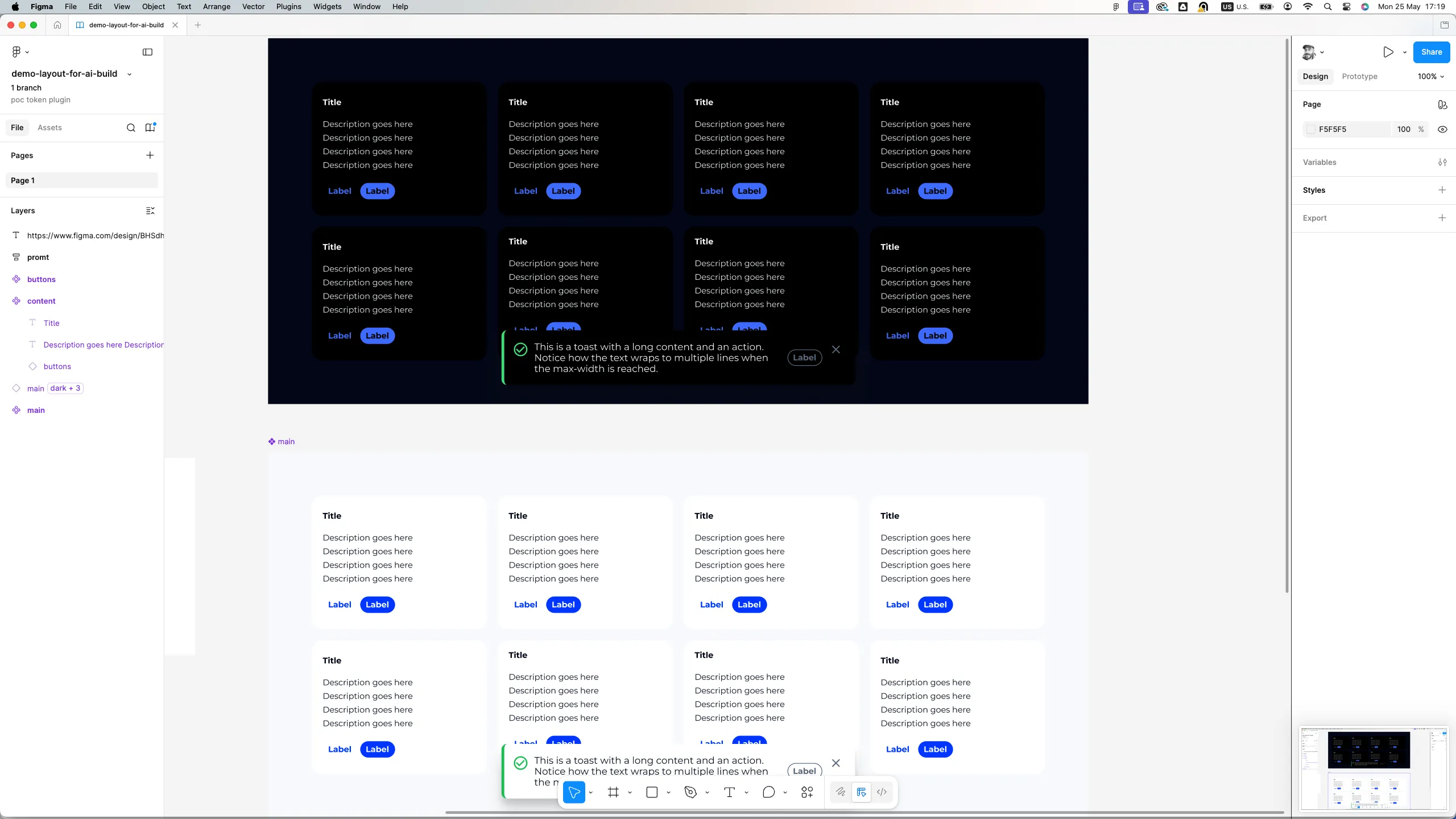Open the Plugins menu
The width and height of the screenshot is (1456, 819).
tap(288, 7)
